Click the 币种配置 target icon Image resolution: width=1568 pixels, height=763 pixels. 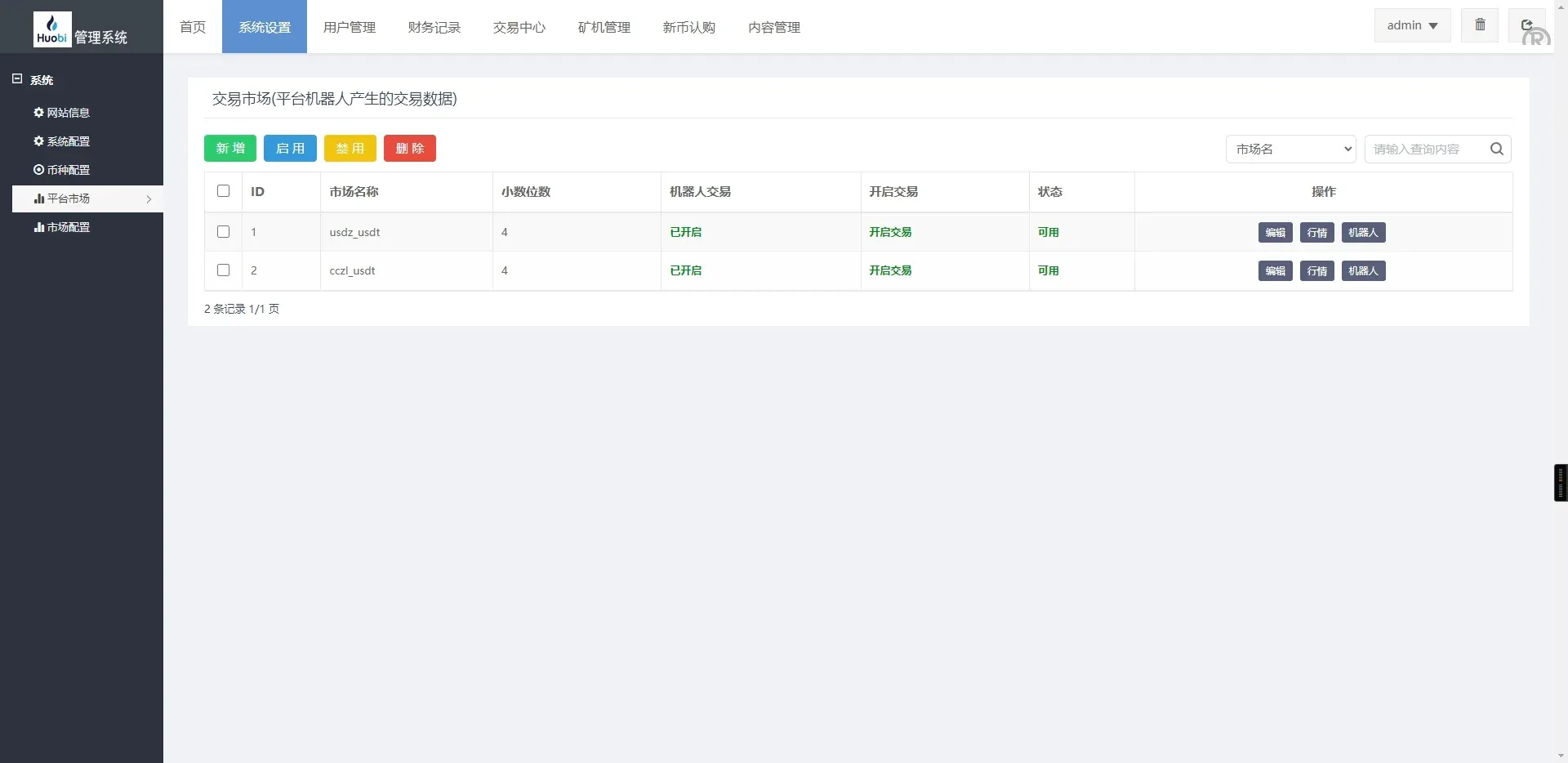(x=38, y=169)
